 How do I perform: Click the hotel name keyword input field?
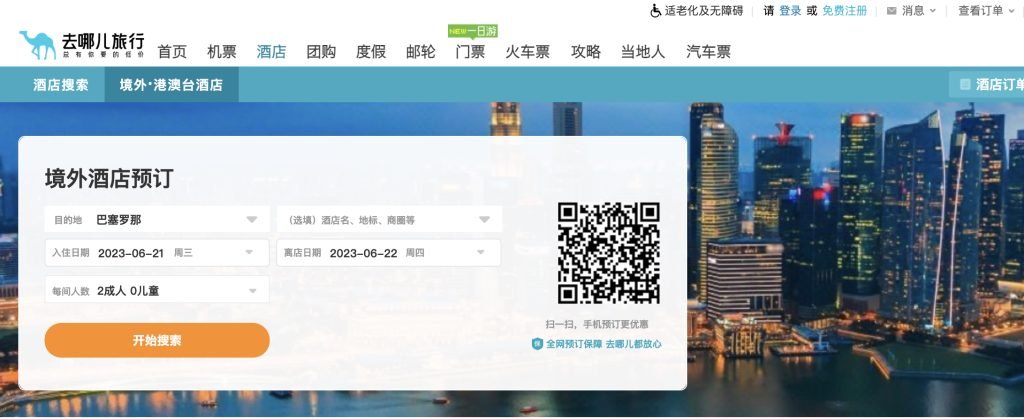[390, 219]
